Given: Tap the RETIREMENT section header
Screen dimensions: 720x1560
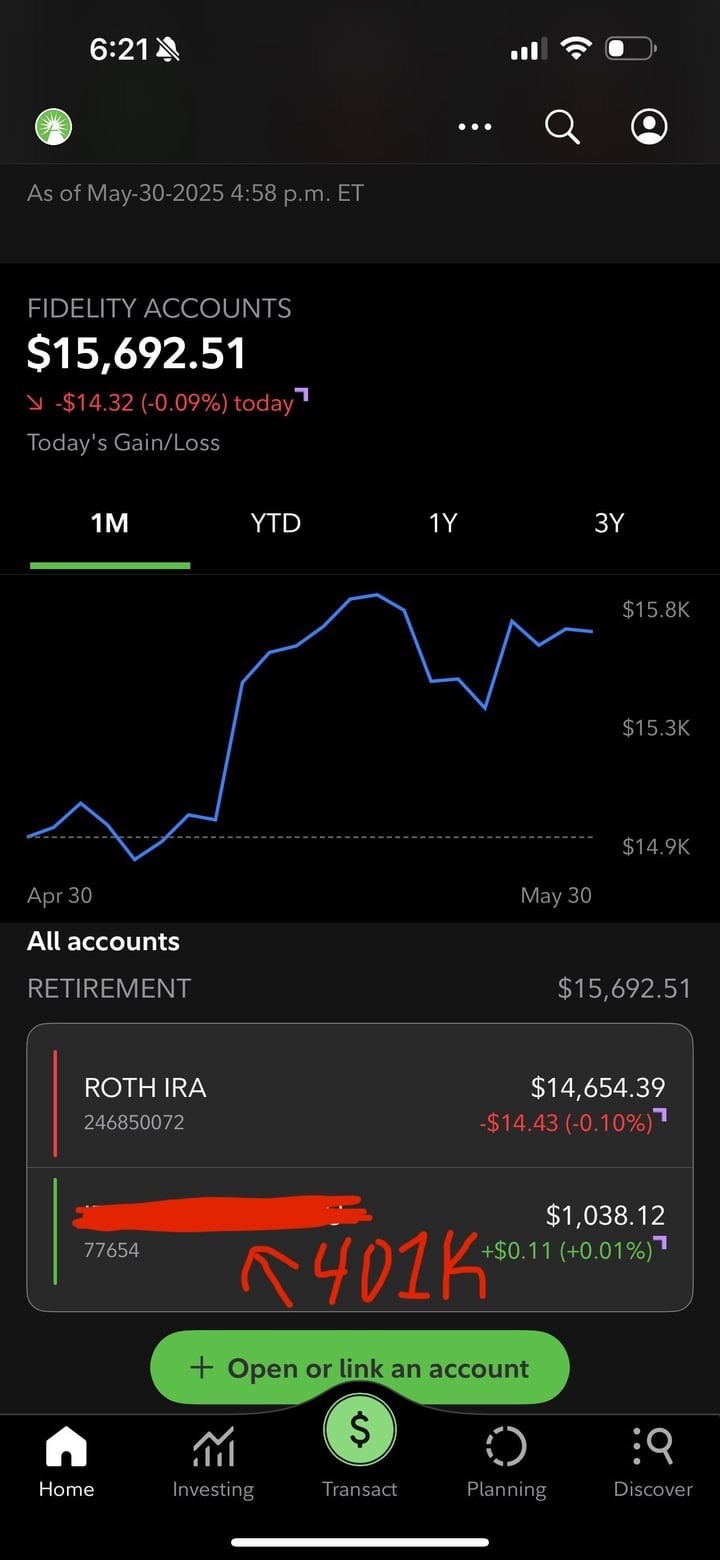Looking at the screenshot, I should (x=109, y=988).
